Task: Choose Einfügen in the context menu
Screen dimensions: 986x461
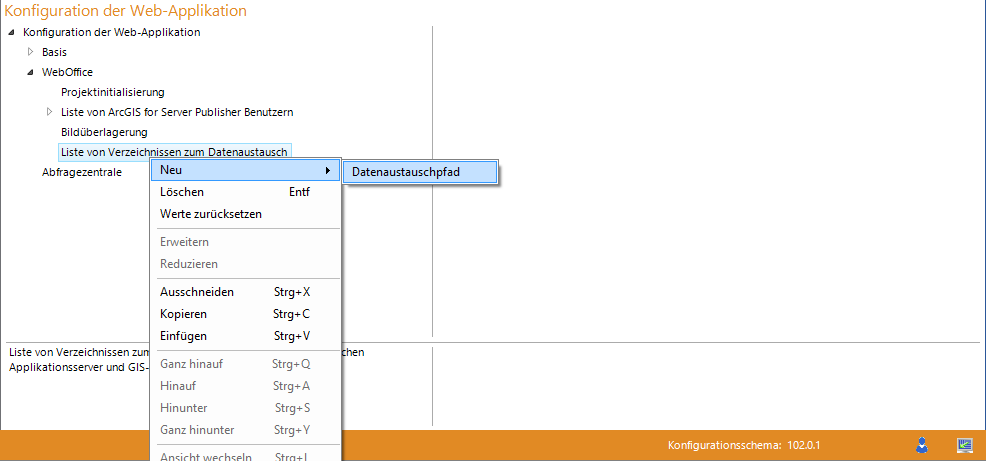Action: tap(183, 336)
